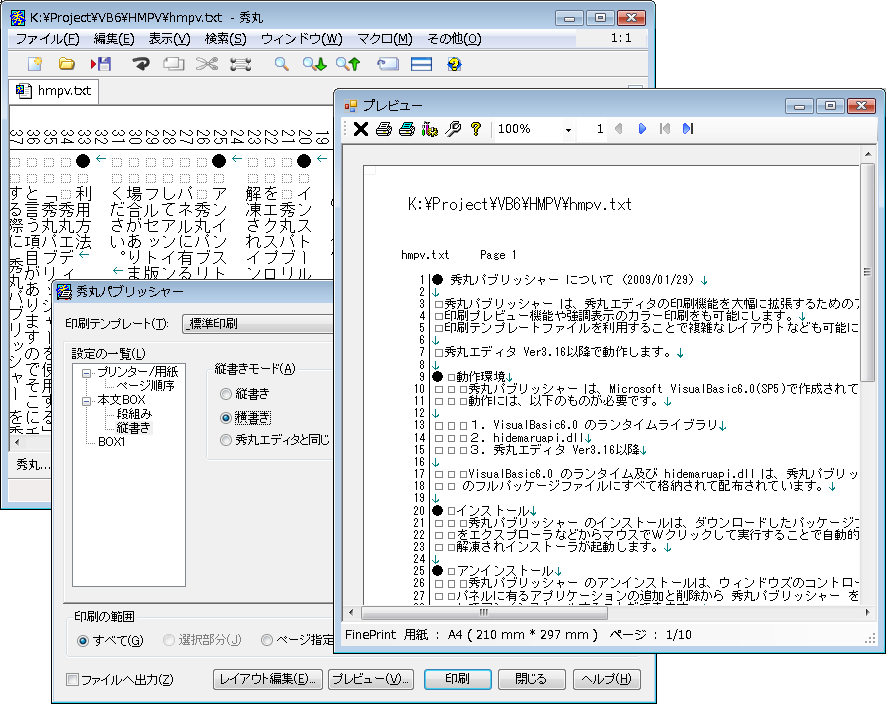
Task: Collapse the 本文BOX tree node
Action: 86,400
